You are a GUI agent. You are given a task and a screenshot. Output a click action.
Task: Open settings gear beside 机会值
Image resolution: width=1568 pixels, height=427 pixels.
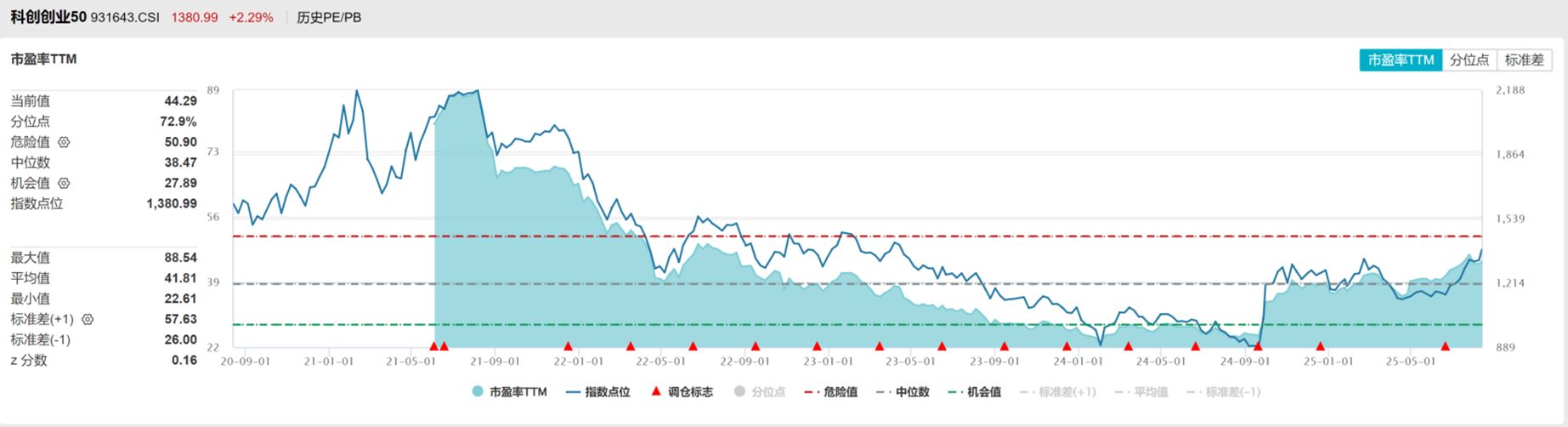[64, 183]
